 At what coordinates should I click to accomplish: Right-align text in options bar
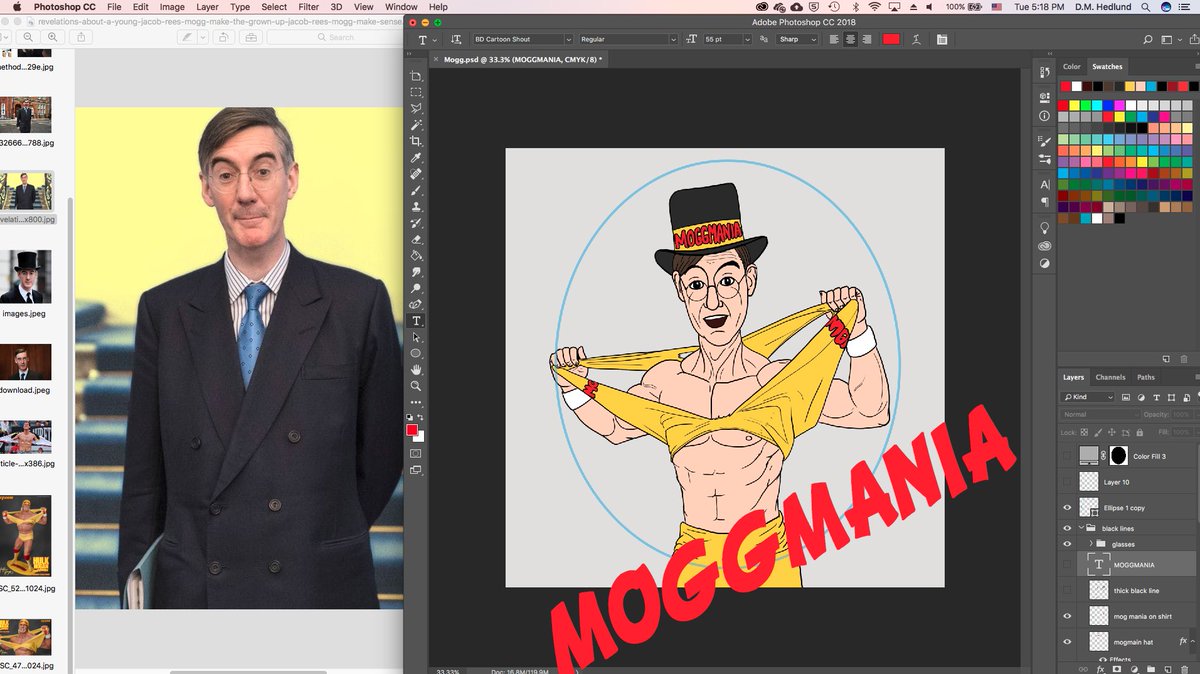click(869, 39)
